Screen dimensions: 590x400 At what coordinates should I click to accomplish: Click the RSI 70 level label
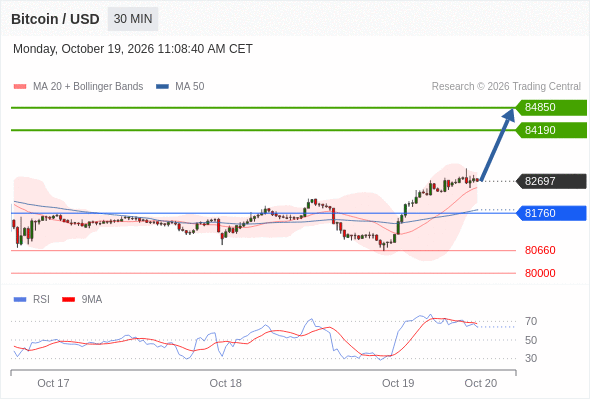[531, 322]
